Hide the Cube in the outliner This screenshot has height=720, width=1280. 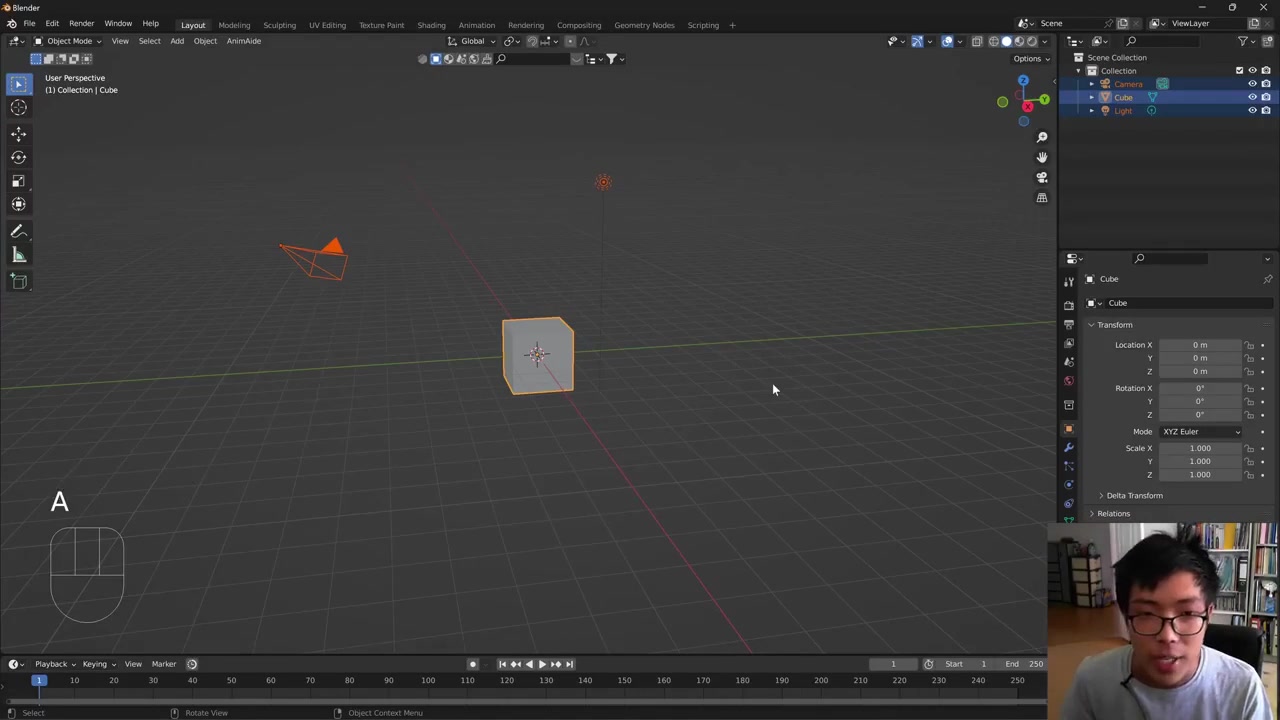[x=1252, y=97]
